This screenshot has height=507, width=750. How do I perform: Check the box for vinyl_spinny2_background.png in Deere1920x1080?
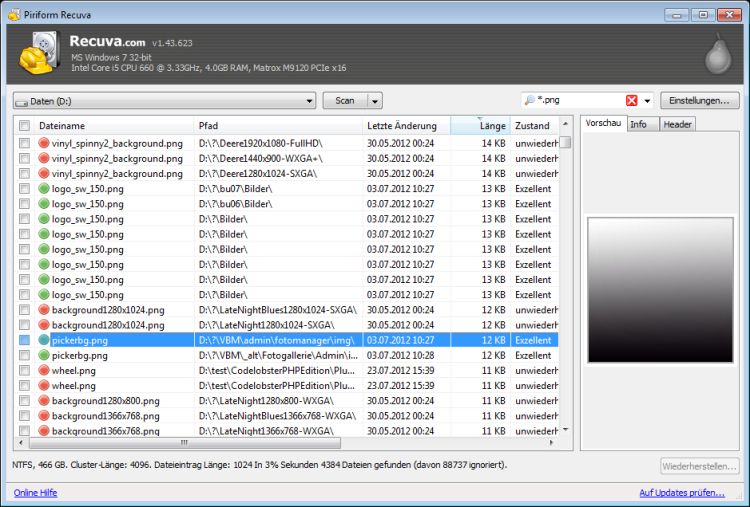(24, 143)
